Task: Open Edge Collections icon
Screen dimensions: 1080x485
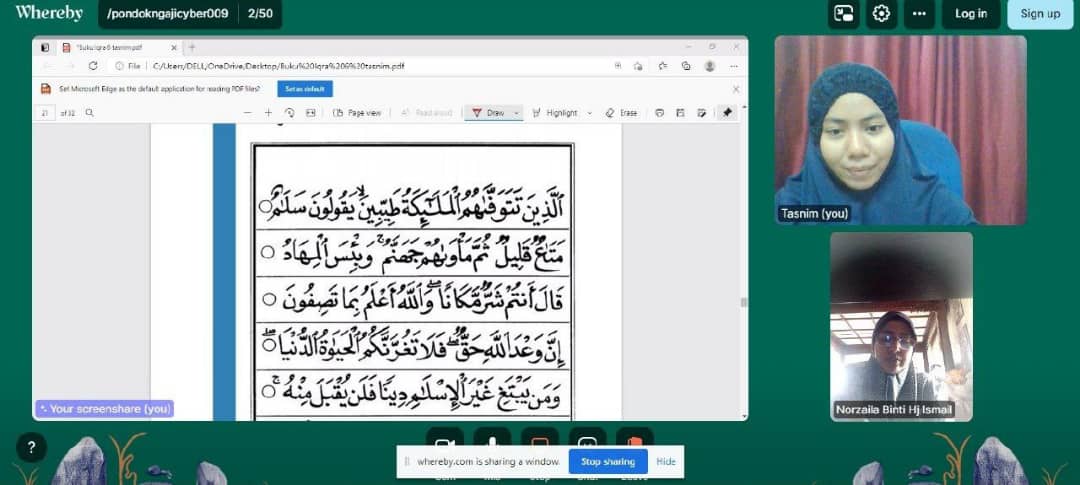Action: (686, 66)
